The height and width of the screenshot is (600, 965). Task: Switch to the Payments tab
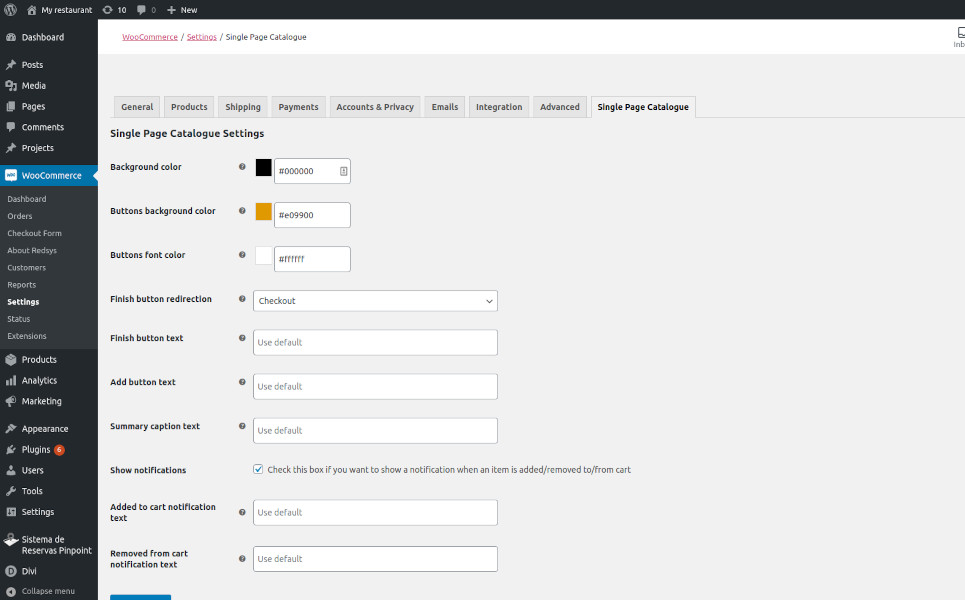[298, 107]
